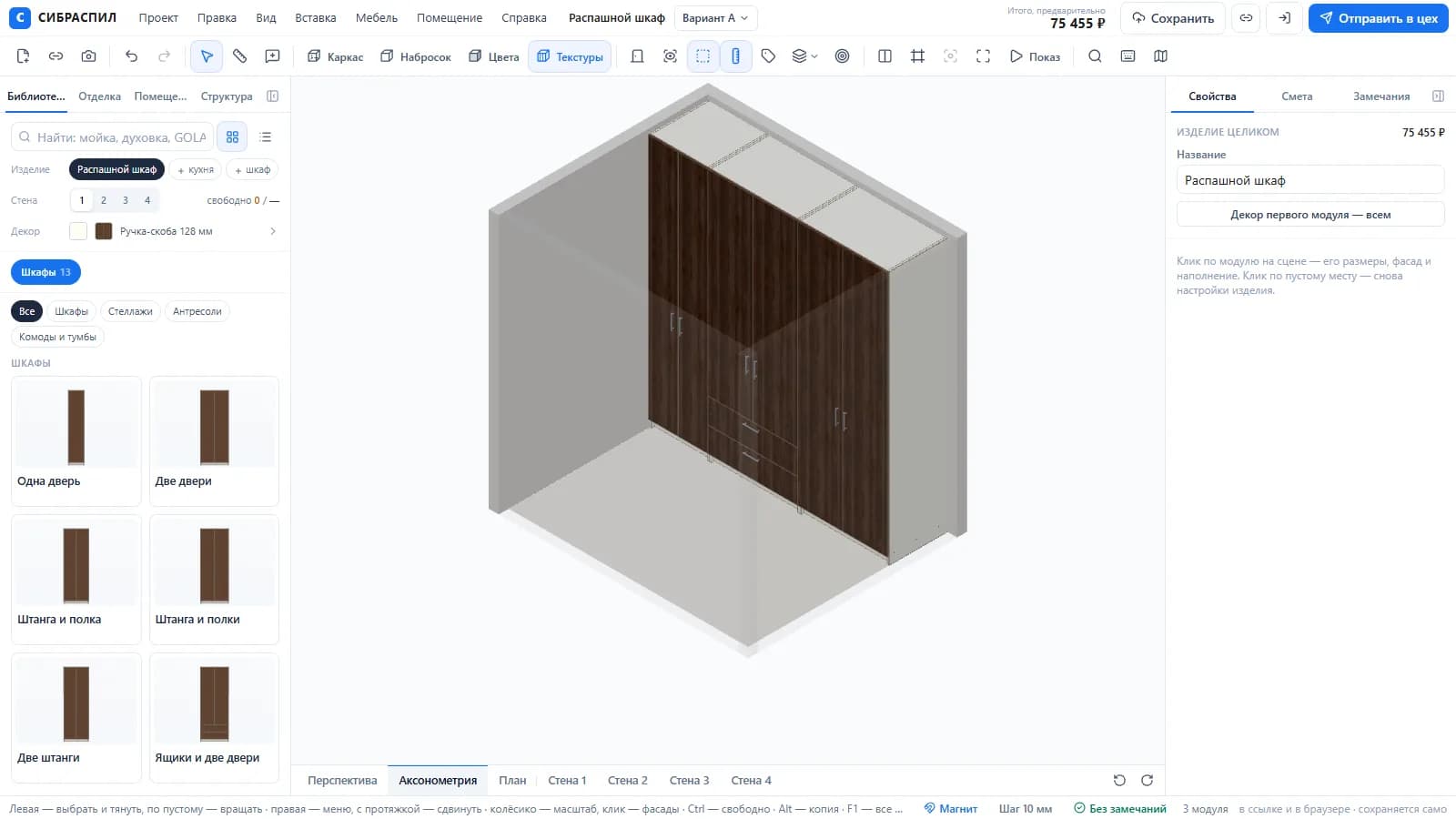Expand the layers dropdown in toolbar
The height and width of the screenshot is (819, 1456).
point(804,56)
